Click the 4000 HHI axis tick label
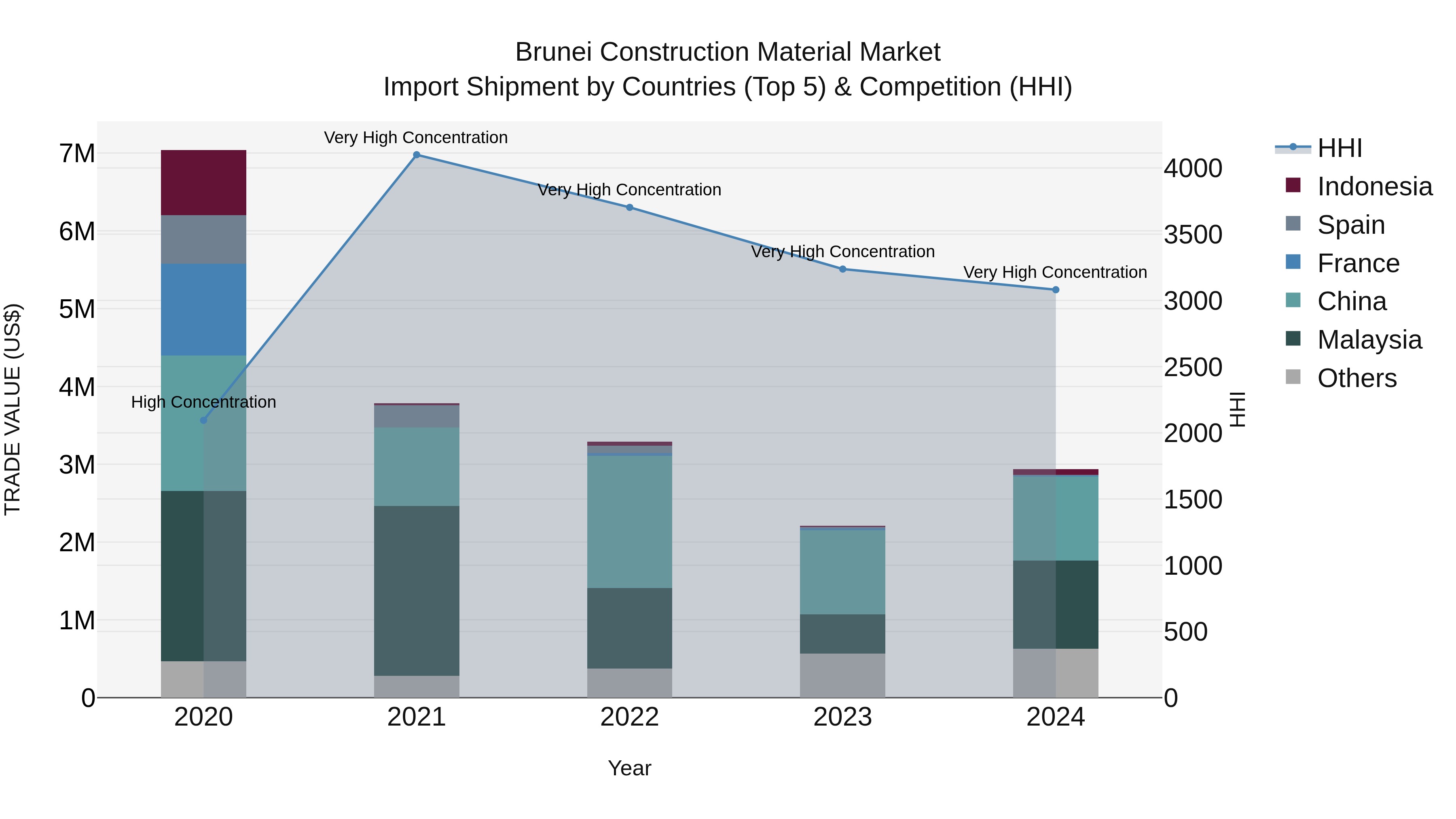Image resolution: width=1456 pixels, height=819 pixels. tap(1193, 168)
